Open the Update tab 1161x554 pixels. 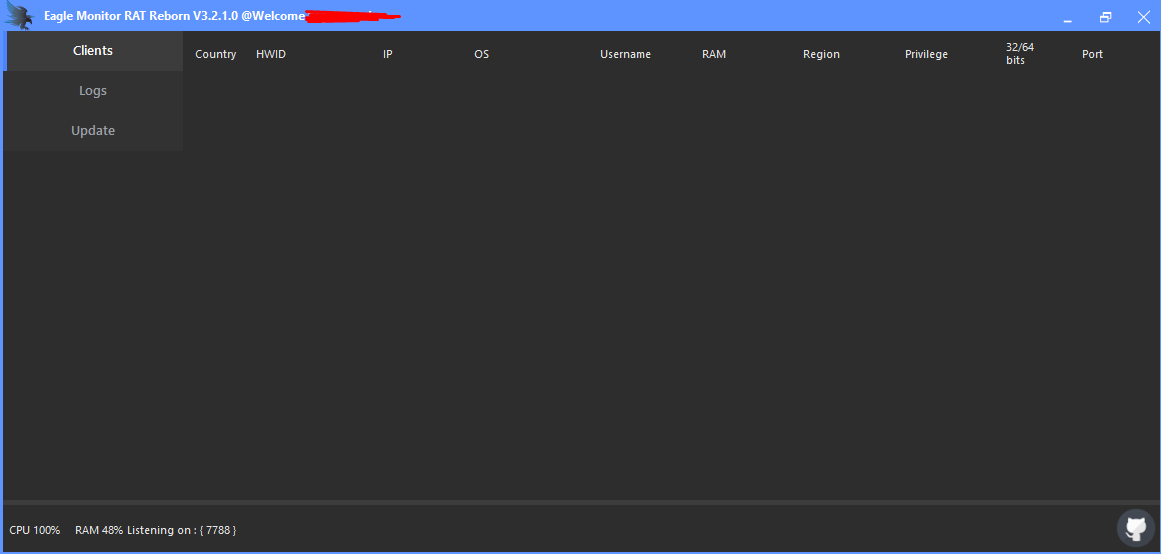[93, 131]
